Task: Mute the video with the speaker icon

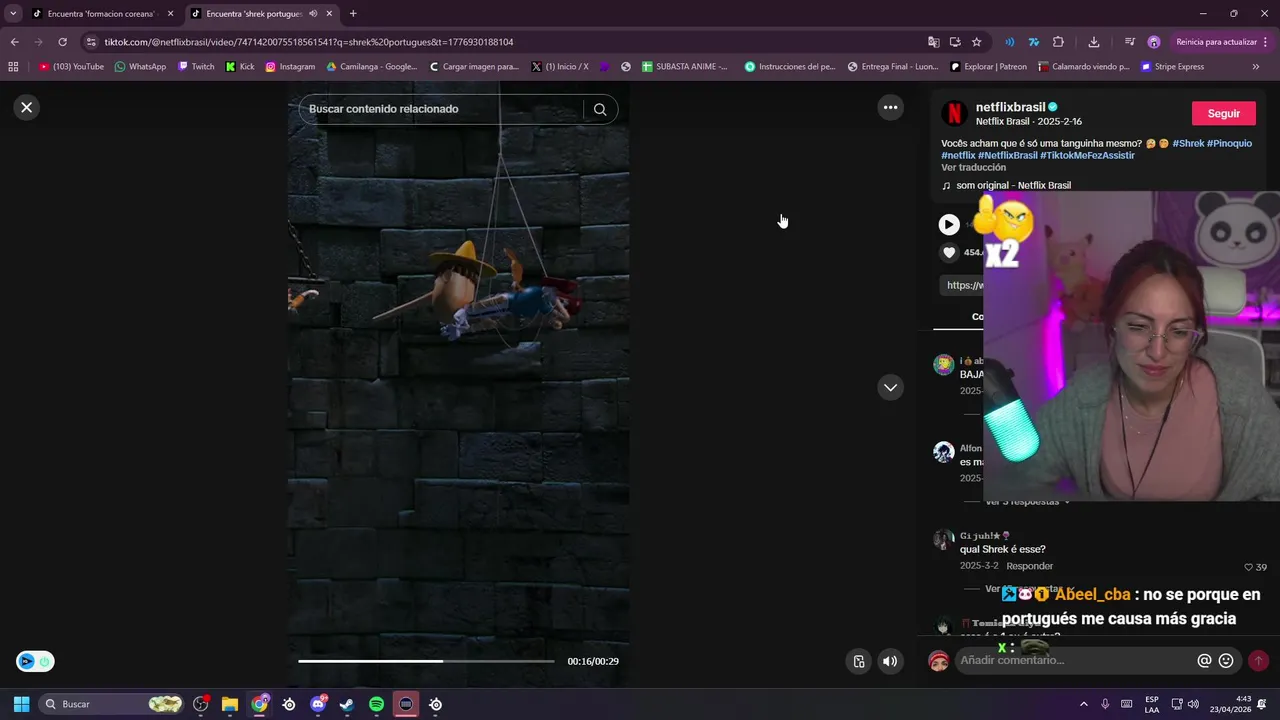Action: pyautogui.click(x=890, y=661)
